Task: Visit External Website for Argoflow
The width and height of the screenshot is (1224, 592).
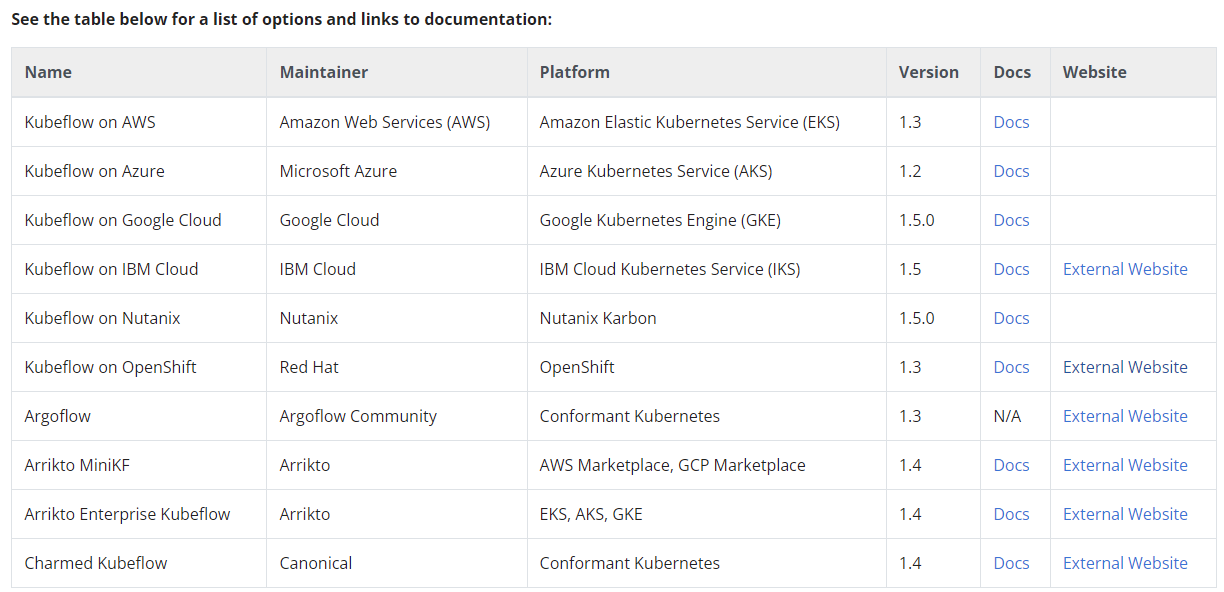Action: pyautogui.click(x=1125, y=416)
